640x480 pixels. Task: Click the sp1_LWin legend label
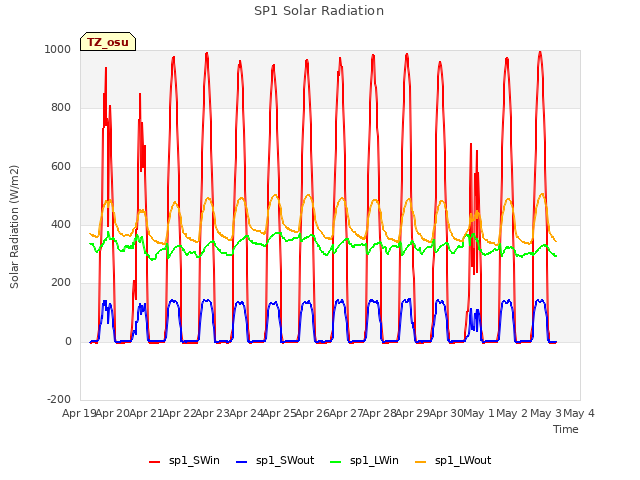374,460
